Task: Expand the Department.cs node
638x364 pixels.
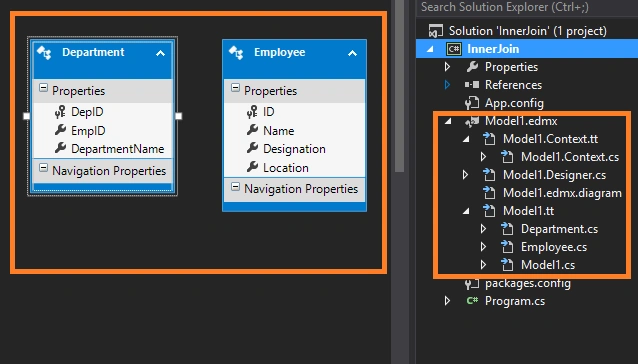Action: [483, 229]
